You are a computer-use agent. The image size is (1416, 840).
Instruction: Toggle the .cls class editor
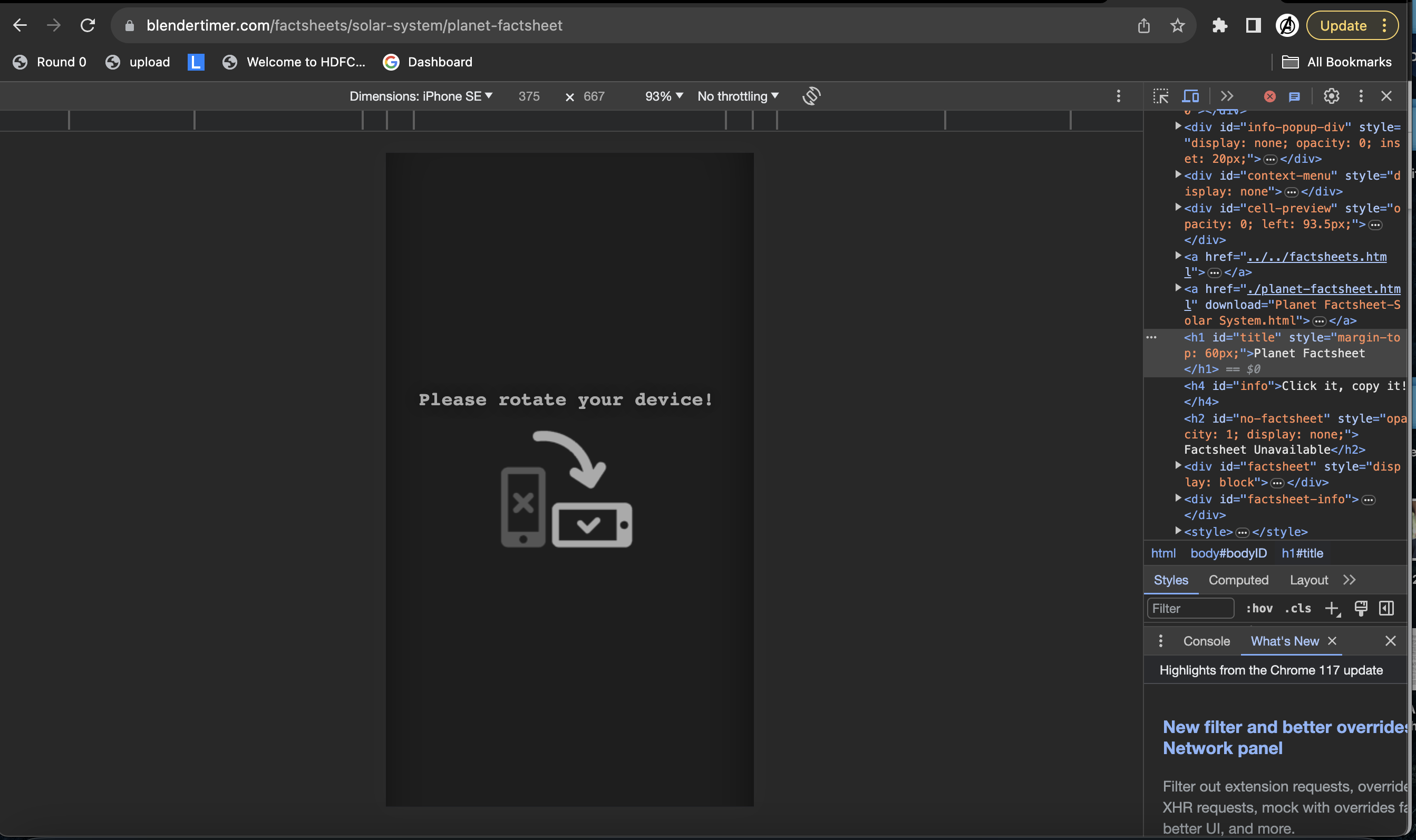pos(1298,609)
